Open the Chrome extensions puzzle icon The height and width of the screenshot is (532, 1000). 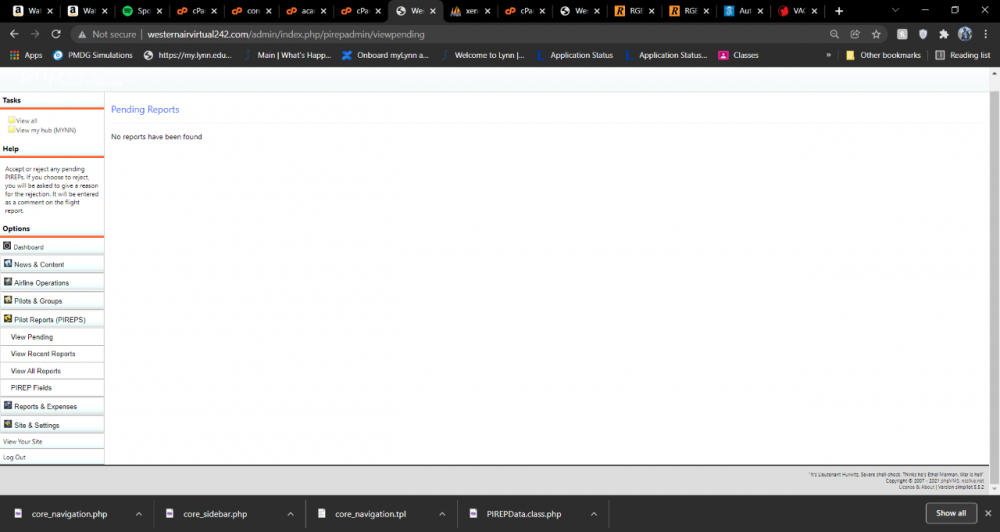click(x=943, y=34)
